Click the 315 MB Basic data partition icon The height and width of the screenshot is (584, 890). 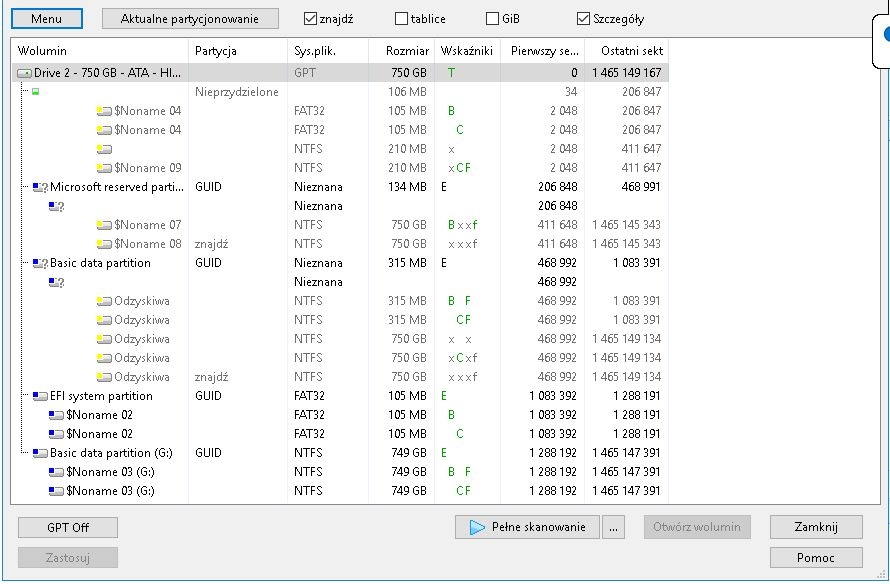pos(40,263)
